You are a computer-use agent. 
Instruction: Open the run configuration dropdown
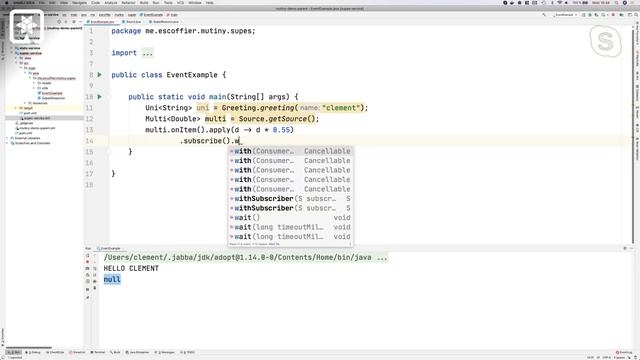[x=565, y=15]
